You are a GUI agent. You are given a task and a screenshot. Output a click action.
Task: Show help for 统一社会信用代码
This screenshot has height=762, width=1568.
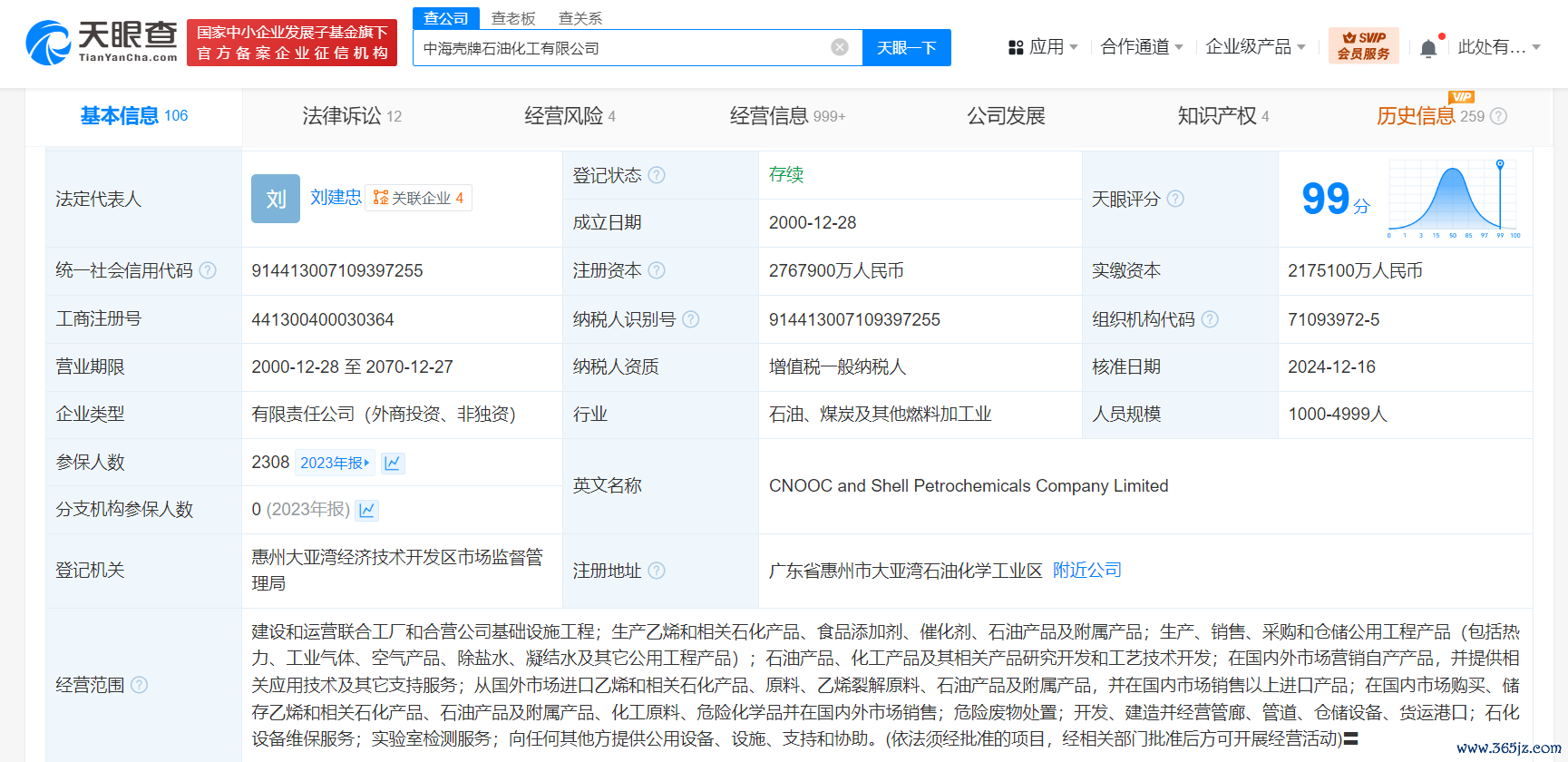(208, 270)
